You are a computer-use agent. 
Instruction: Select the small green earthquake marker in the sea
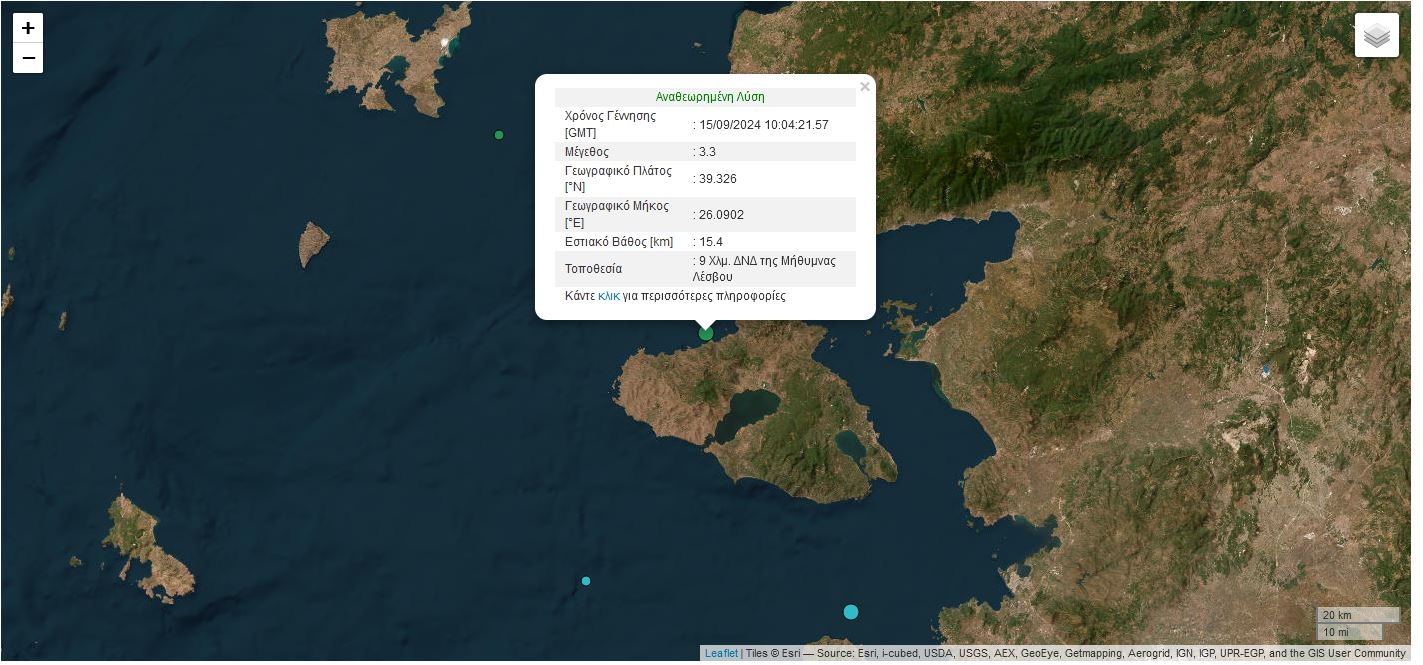[499, 135]
